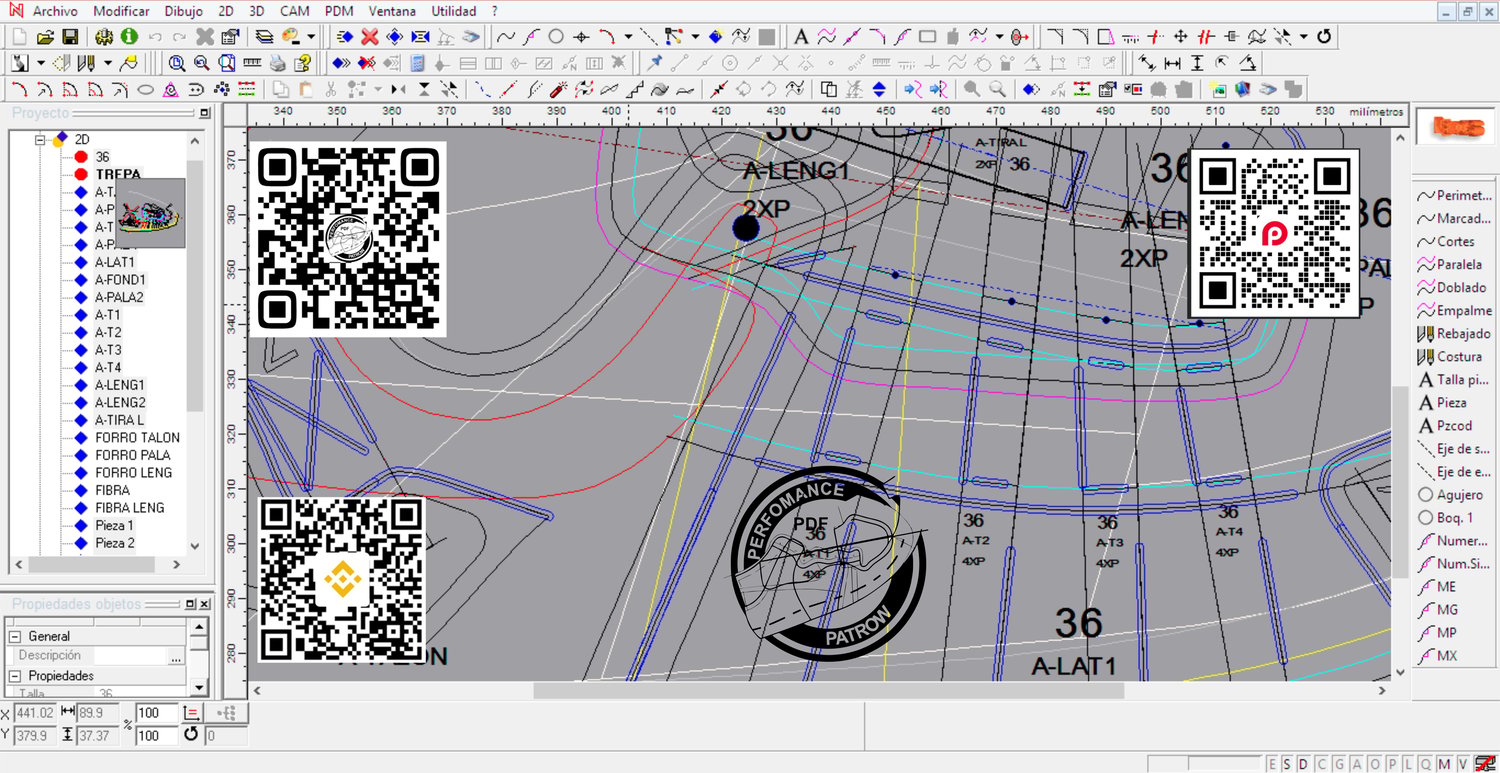The width and height of the screenshot is (1500, 773).
Task: Click the New file icon in the toolbar
Action: [x=20, y=37]
